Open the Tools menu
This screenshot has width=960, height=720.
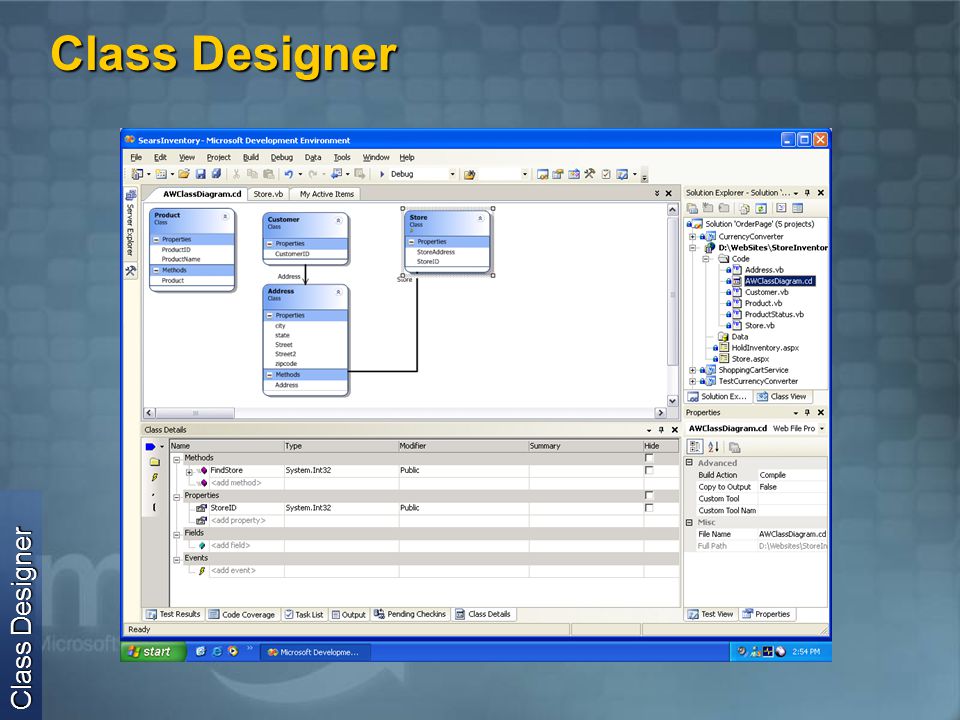[342, 157]
